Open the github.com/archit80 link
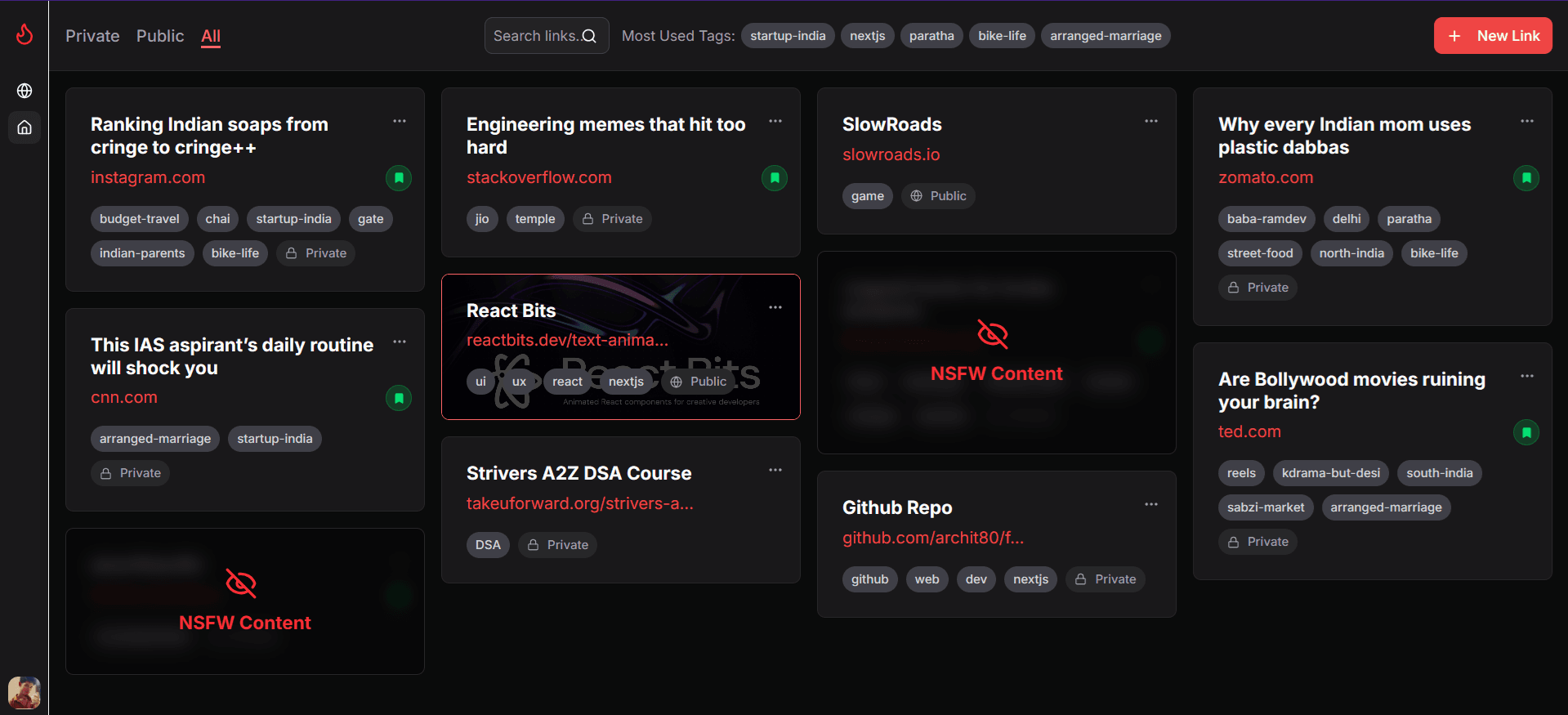 pyautogui.click(x=932, y=538)
